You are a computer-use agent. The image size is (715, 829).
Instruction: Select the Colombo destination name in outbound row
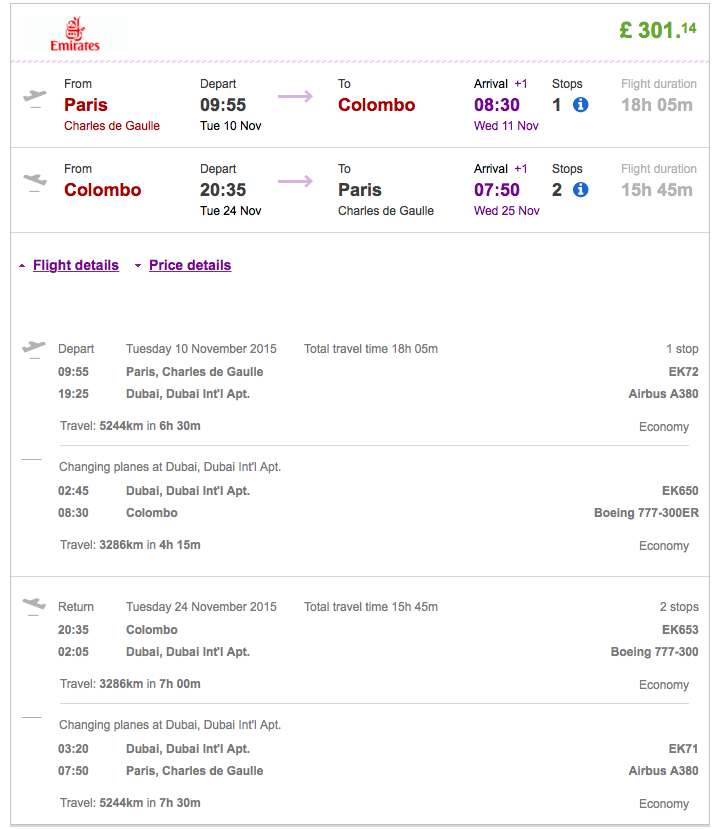click(377, 105)
